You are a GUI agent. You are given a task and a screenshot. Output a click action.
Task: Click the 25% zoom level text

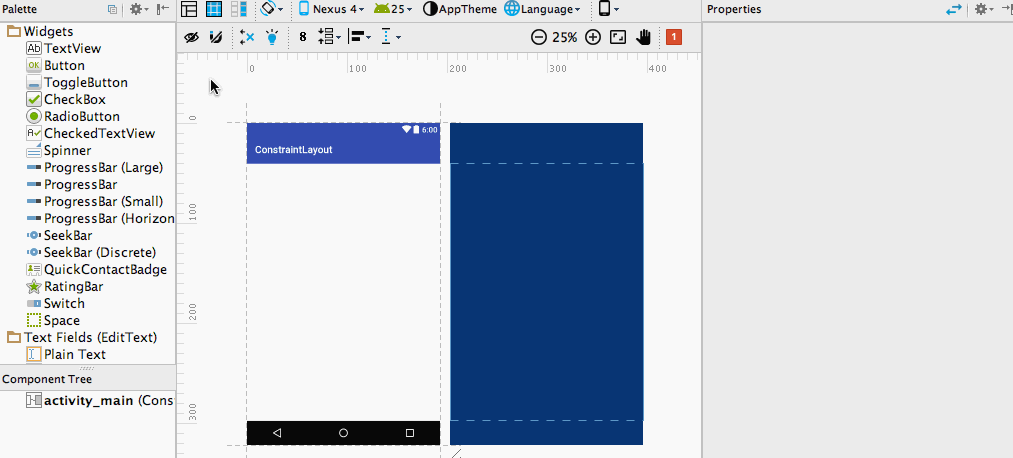[x=565, y=37]
